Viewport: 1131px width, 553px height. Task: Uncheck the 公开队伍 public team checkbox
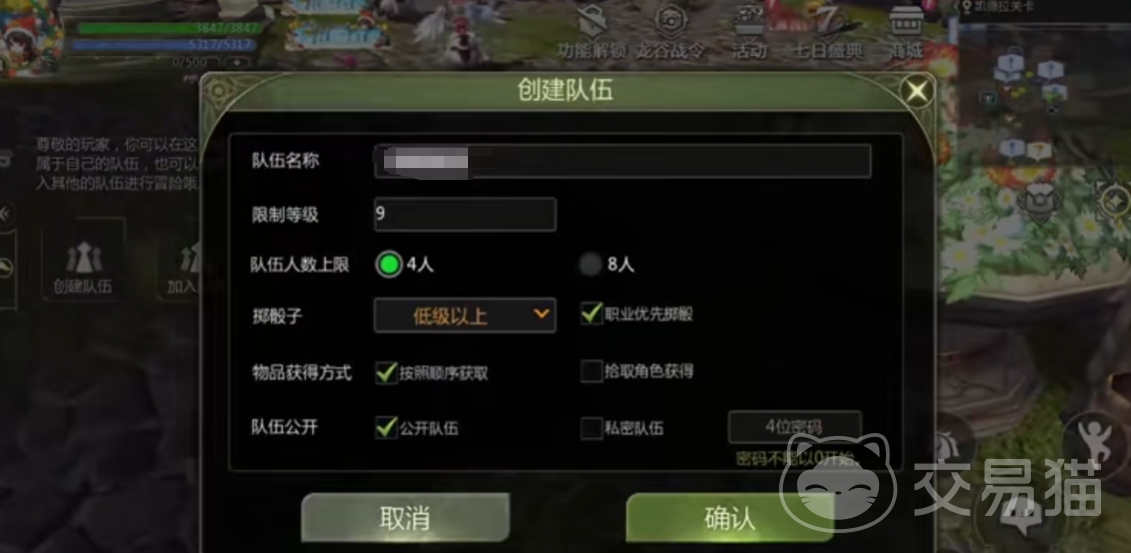[387, 428]
